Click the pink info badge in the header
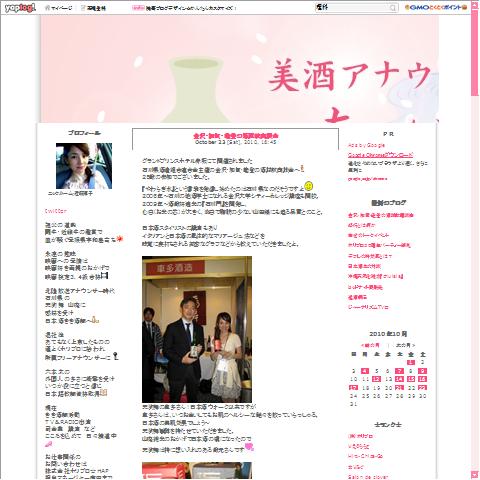This screenshot has width=480, height=480. pyautogui.click(x=138, y=8)
